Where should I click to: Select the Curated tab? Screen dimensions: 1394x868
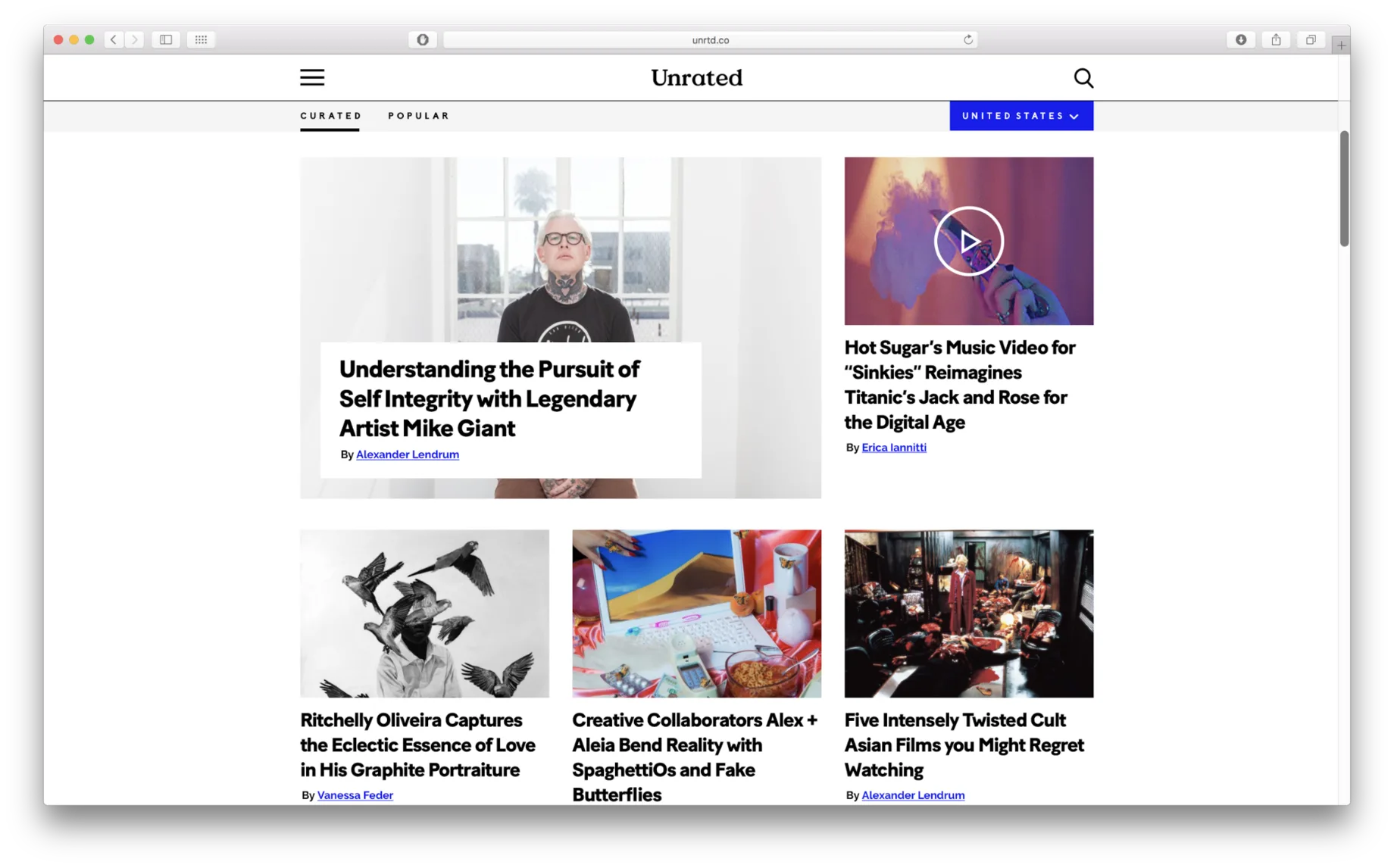pos(330,116)
